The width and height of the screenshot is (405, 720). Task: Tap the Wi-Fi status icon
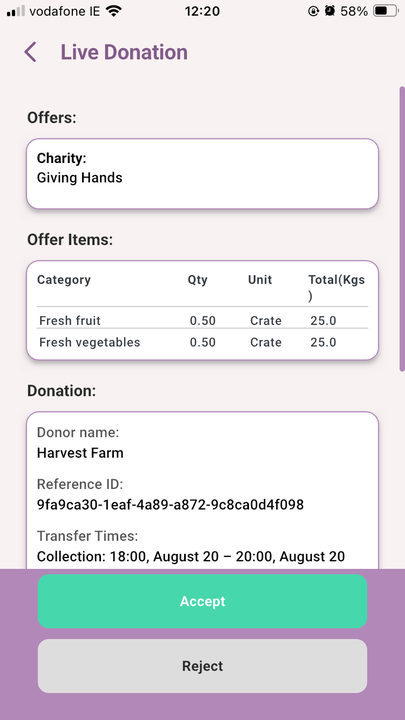113,11
